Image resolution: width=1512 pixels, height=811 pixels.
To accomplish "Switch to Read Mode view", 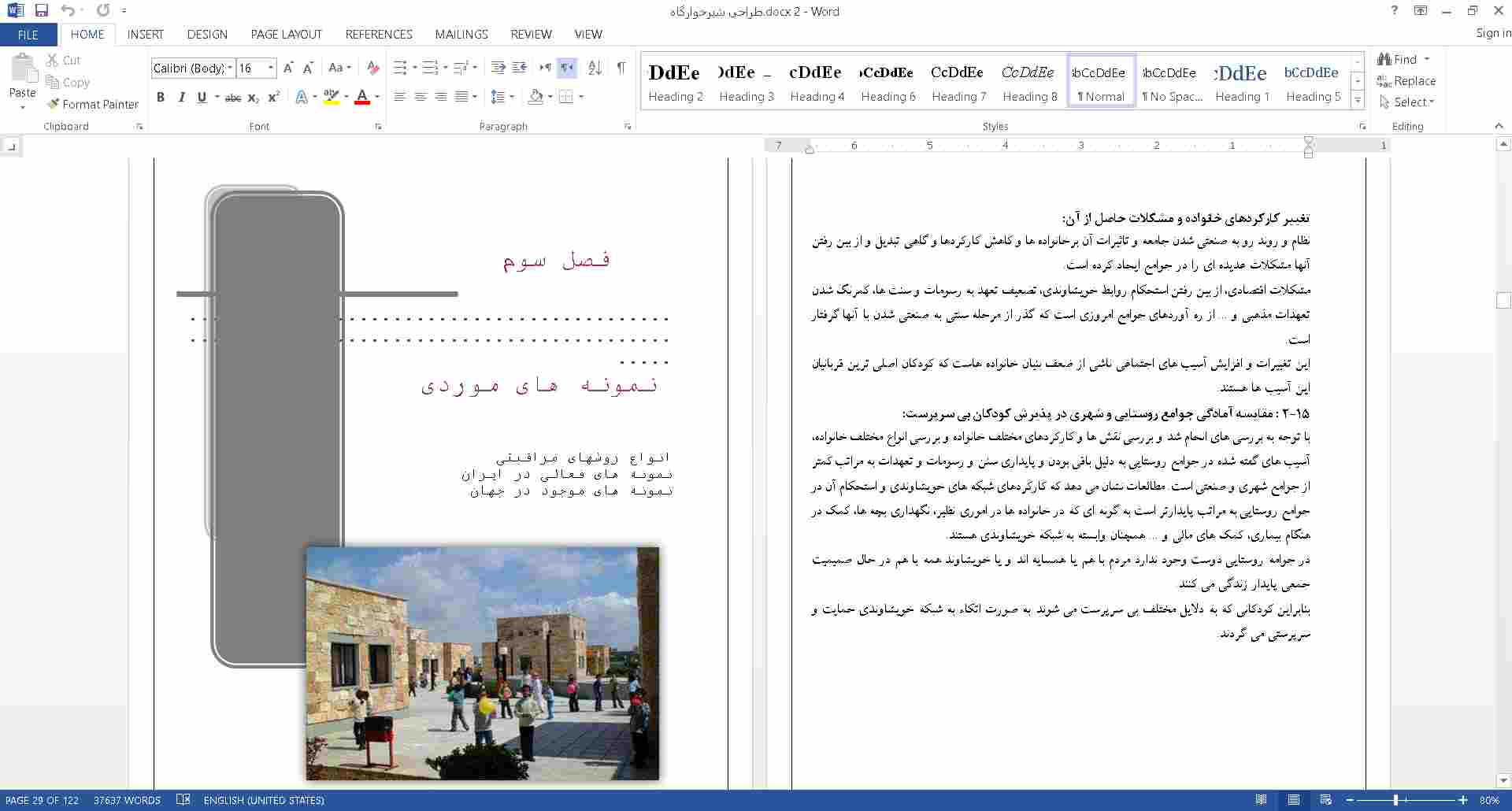I will [x=1262, y=800].
